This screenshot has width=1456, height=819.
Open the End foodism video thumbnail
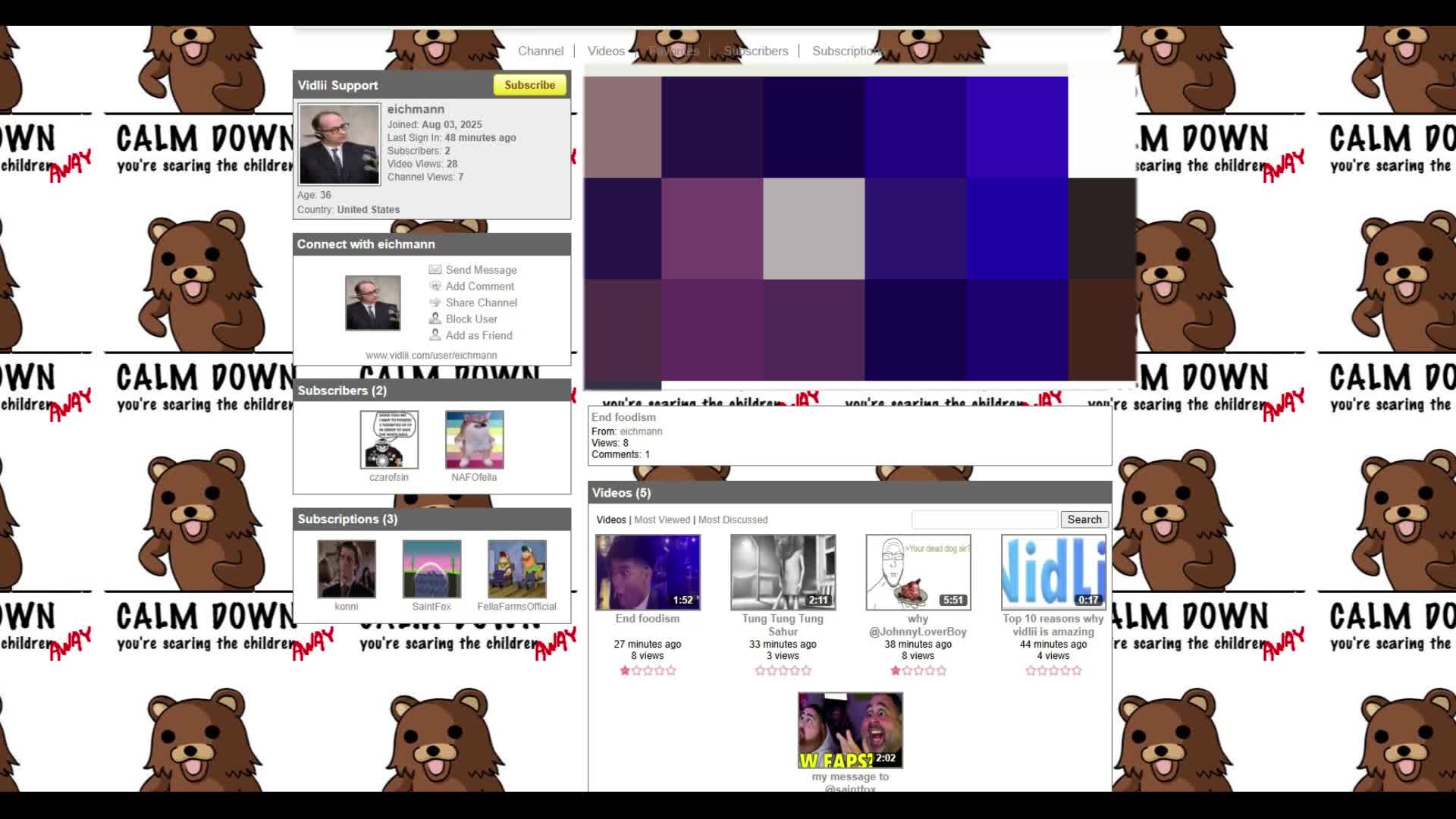pyautogui.click(x=648, y=573)
